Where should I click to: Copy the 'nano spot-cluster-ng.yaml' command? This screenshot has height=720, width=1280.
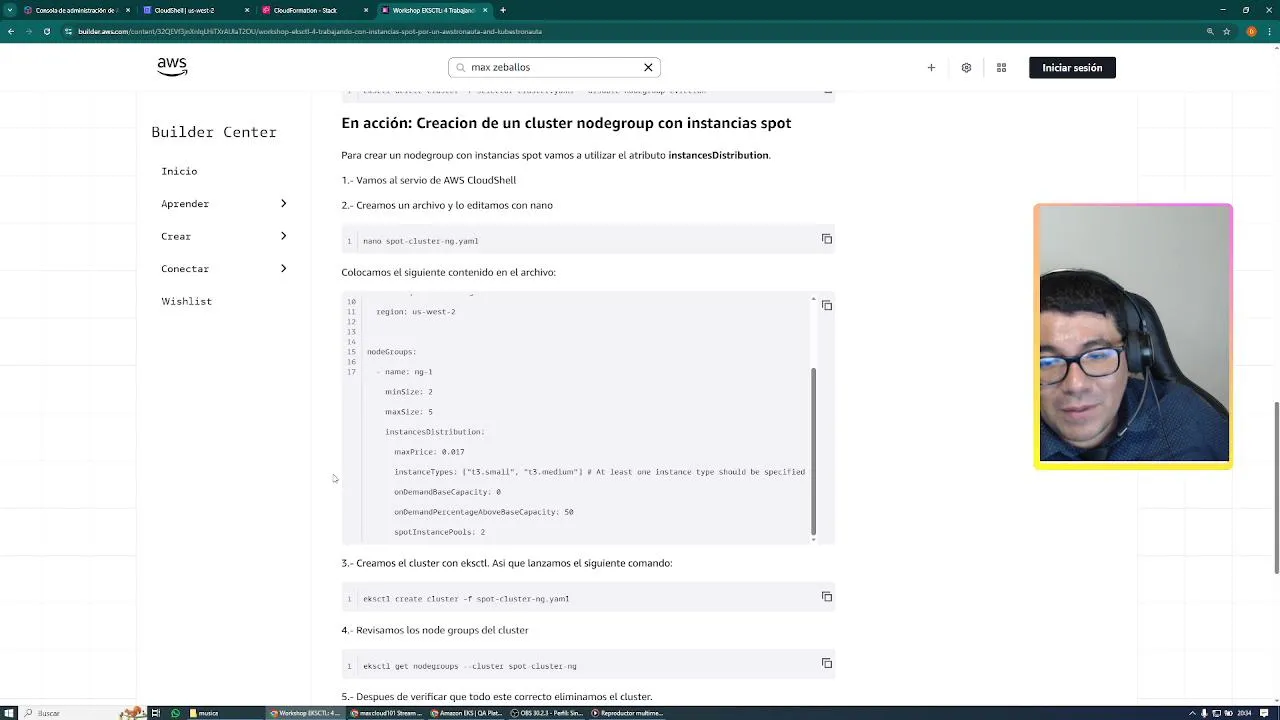[827, 239]
